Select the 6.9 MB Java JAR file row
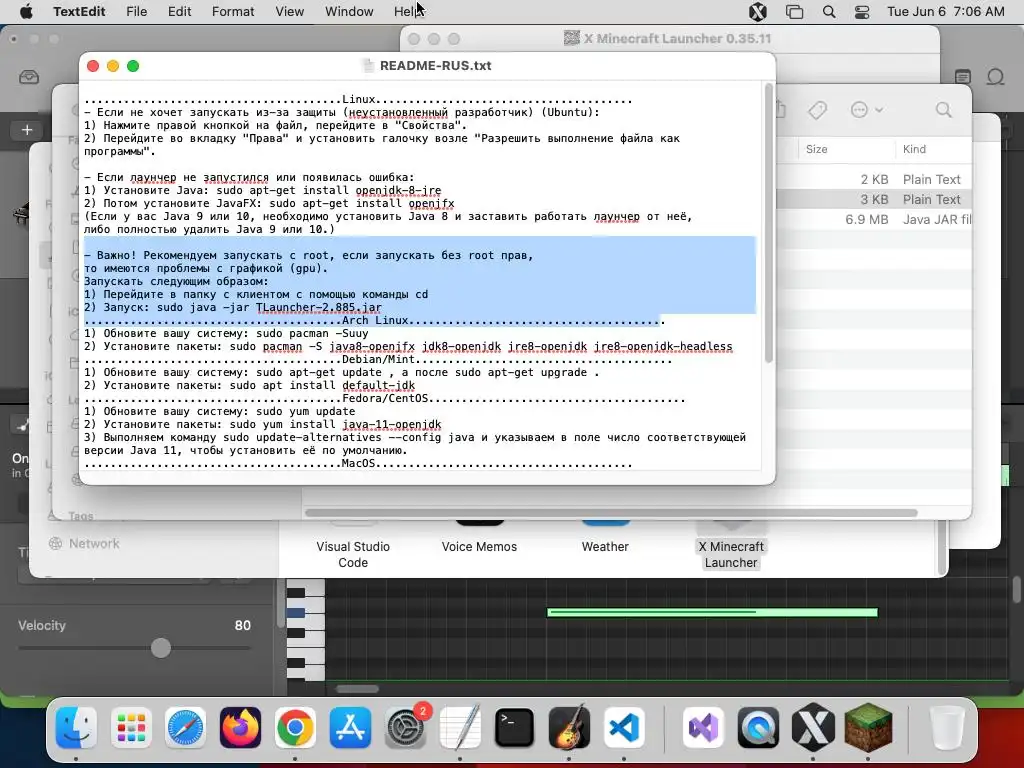The image size is (1024, 768). [x=874, y=219]
